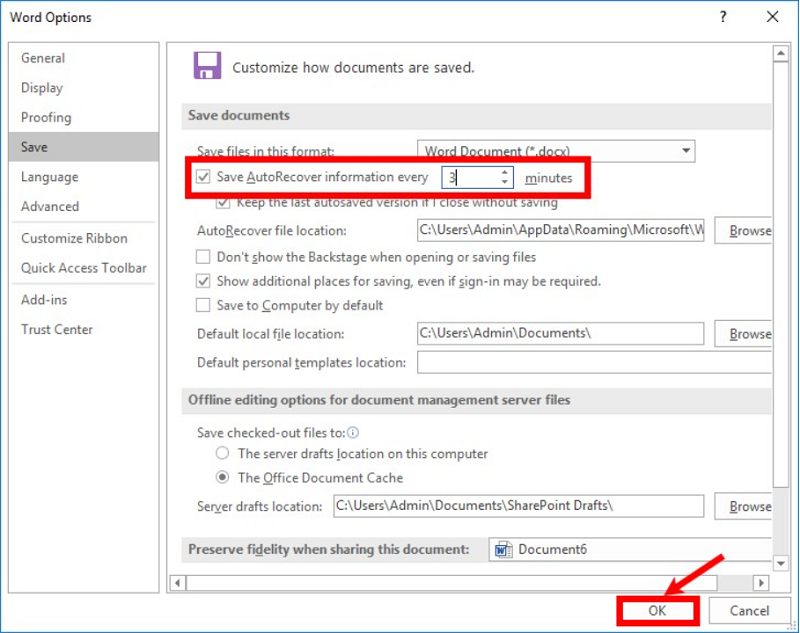Click the Help question mark icon
800x633 pixels.
click(x=723, y=17)
